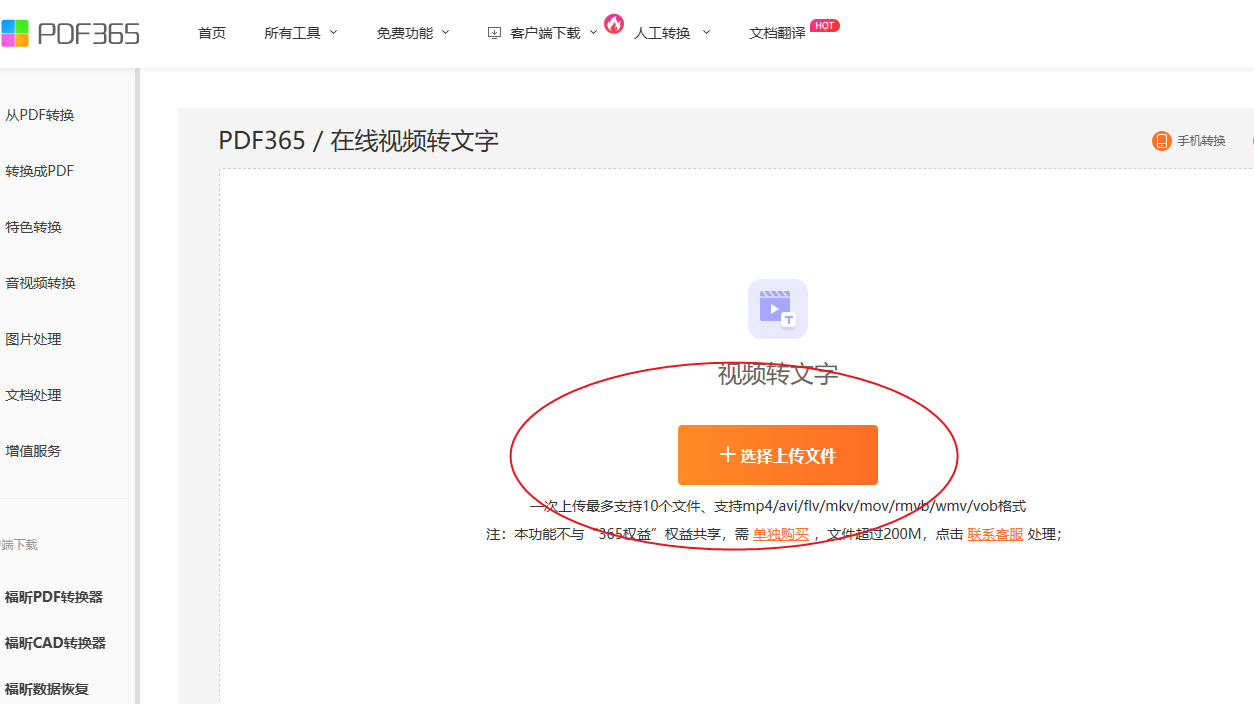
Task: Click the 视频转文字 heading text
Action: pos(778,375)
